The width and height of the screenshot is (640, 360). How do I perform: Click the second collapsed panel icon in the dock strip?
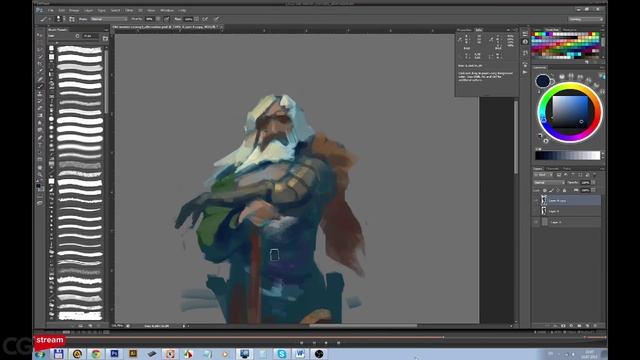[x=525, y=42]
